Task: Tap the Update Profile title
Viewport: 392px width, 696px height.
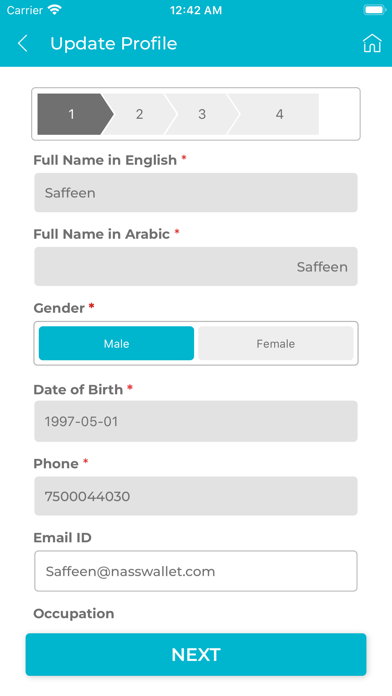Action: [114, 44]
